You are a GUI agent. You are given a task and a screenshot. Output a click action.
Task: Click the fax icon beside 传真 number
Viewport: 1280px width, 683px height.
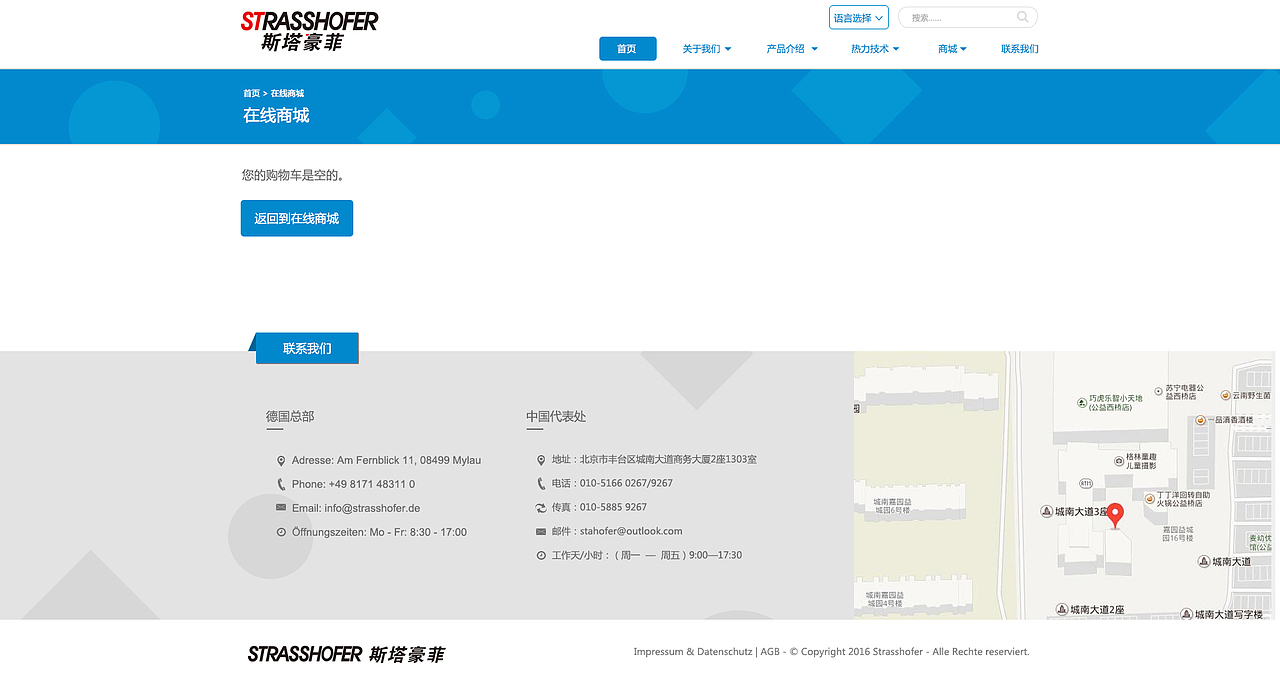(x=541, y=507)
